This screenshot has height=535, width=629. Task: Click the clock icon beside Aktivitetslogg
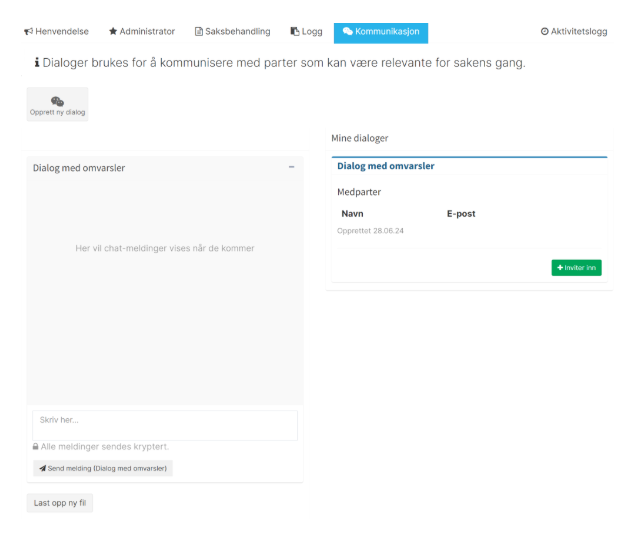pyautogui.click(x=545, y=32)
